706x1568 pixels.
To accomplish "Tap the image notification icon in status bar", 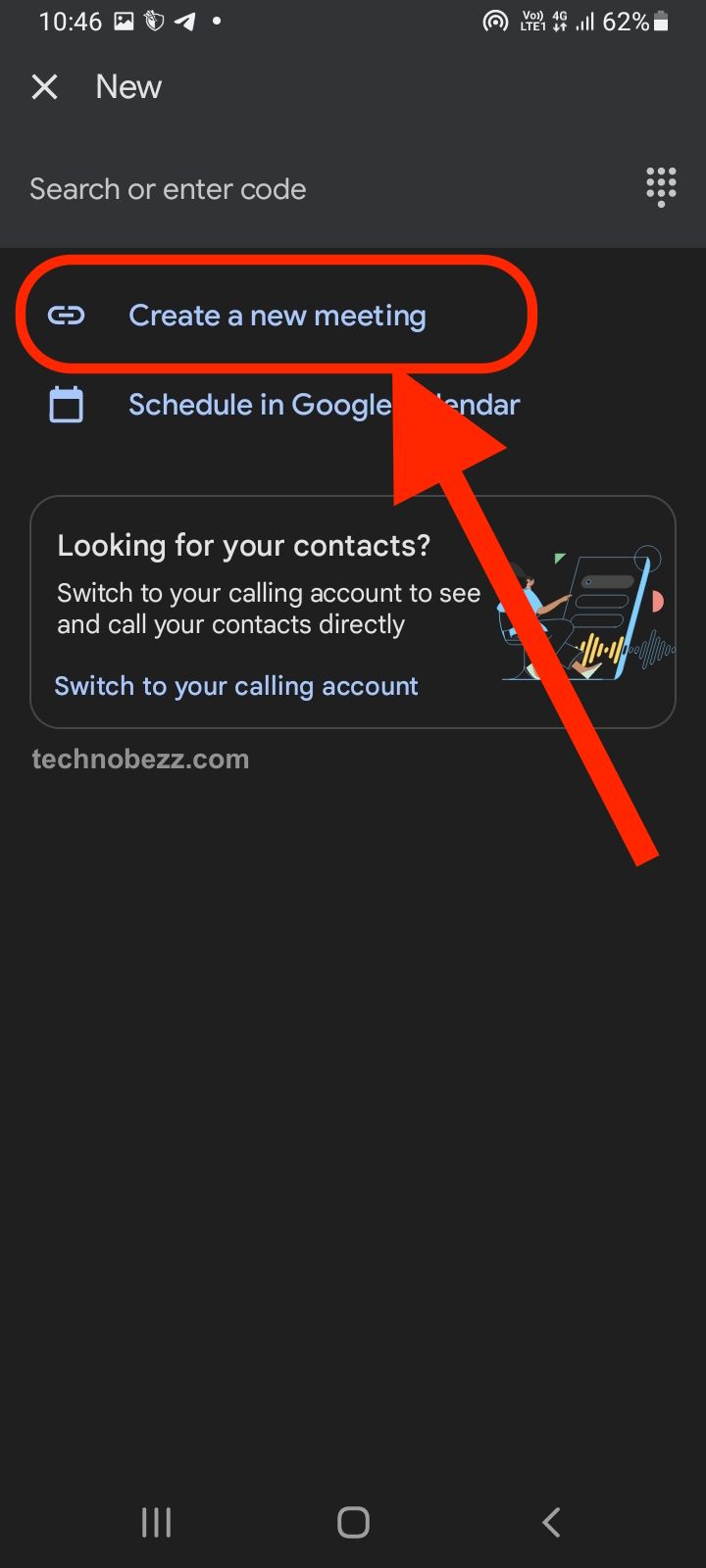I will click(x=124, y=22).
